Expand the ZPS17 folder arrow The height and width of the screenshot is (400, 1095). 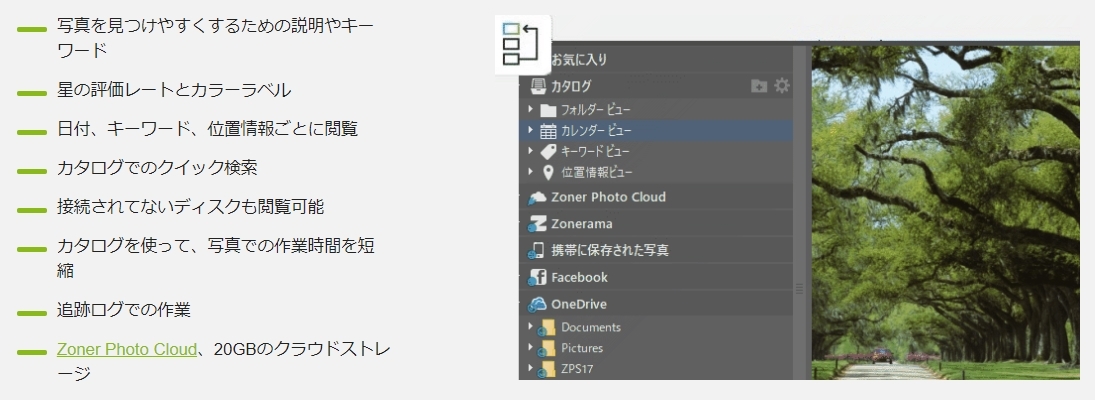click(x=531, y=368)
